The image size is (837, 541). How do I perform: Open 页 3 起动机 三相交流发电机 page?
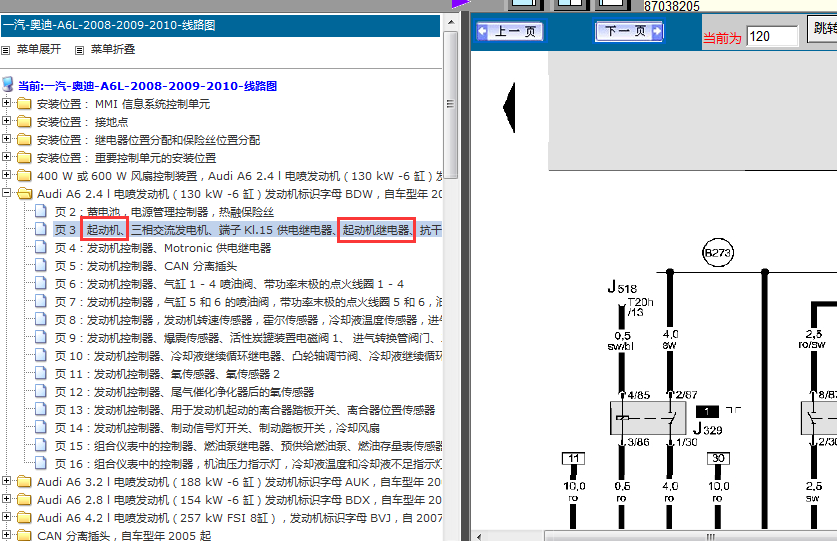248,230
